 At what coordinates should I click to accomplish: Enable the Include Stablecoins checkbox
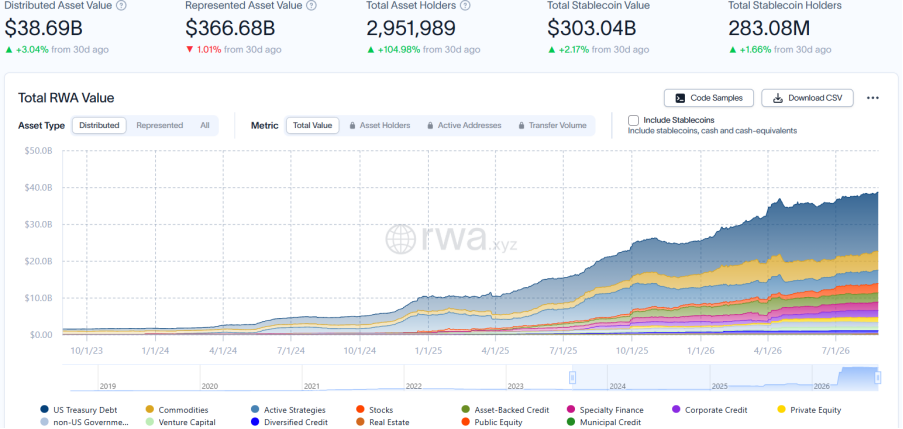pos(633,120)
